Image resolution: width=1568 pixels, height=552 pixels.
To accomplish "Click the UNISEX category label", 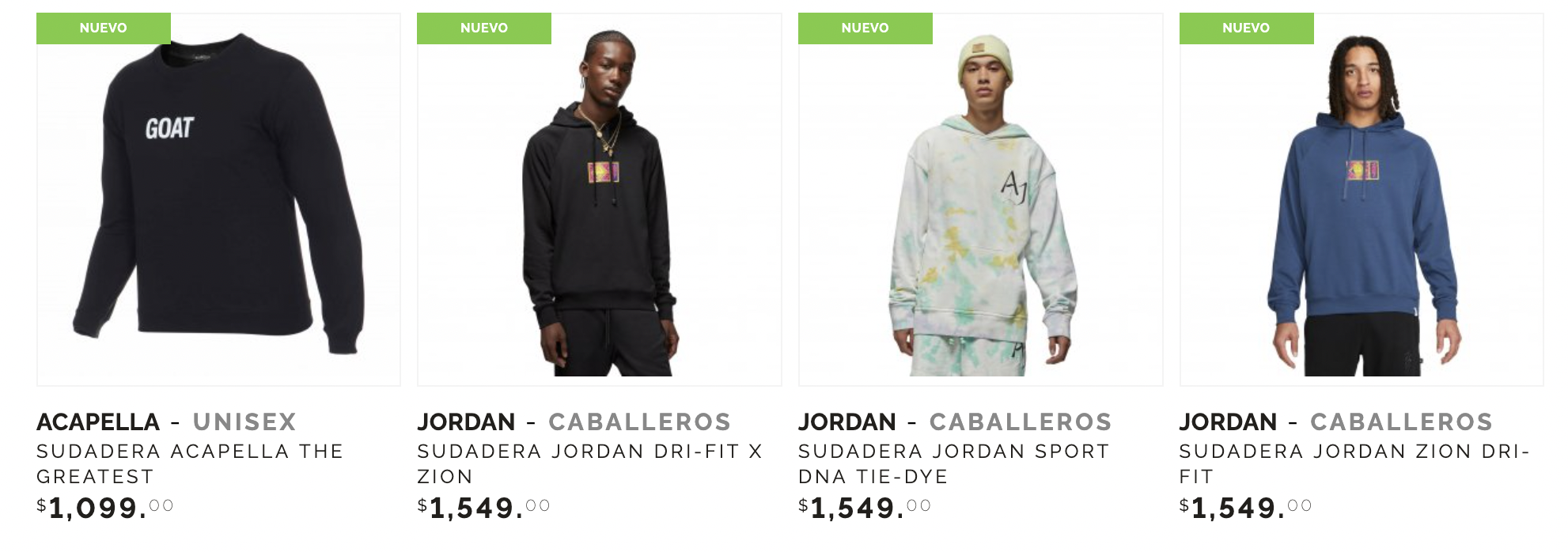I will pos(244,422).
